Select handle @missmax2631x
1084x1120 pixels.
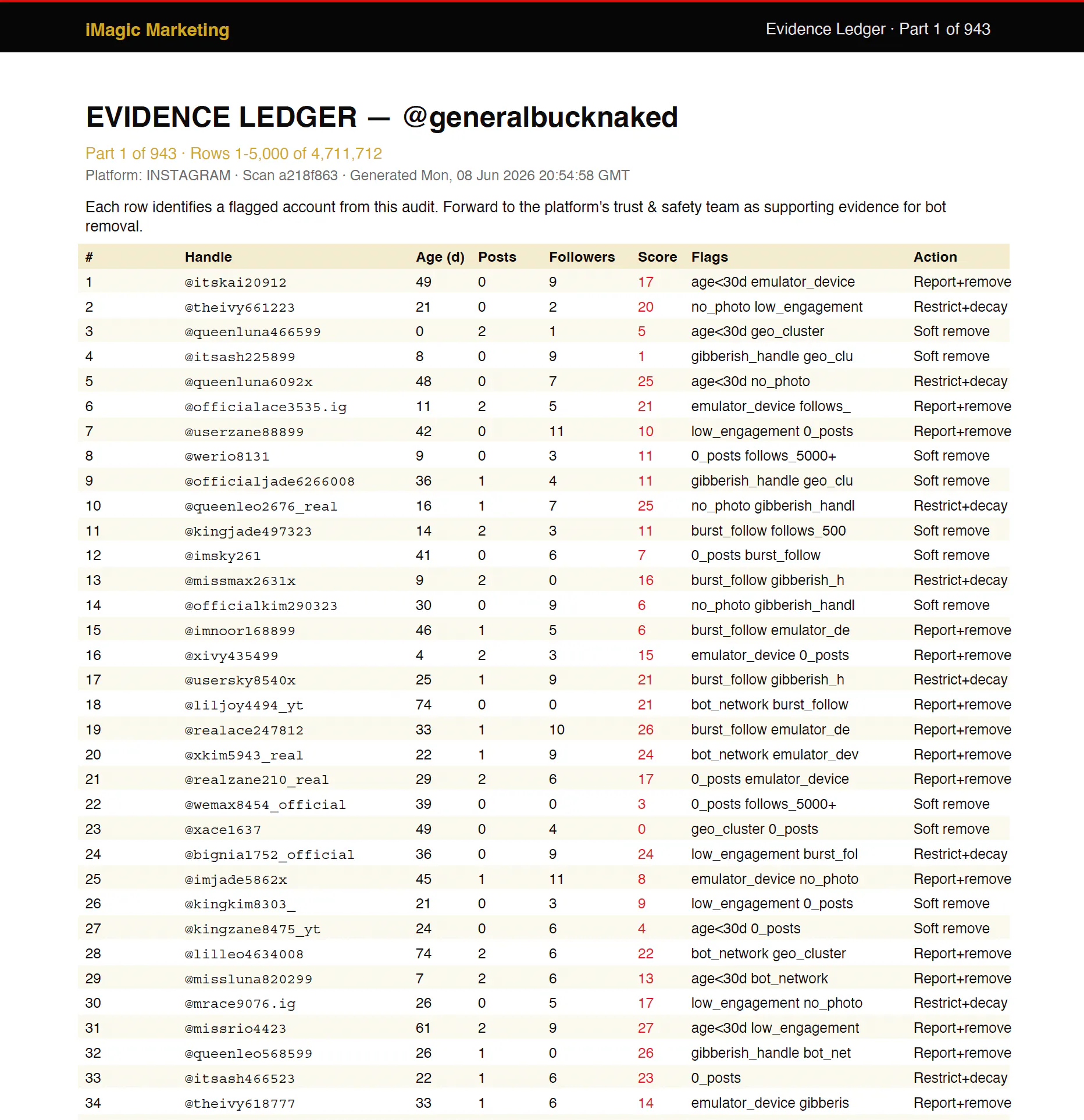(240, 581)
